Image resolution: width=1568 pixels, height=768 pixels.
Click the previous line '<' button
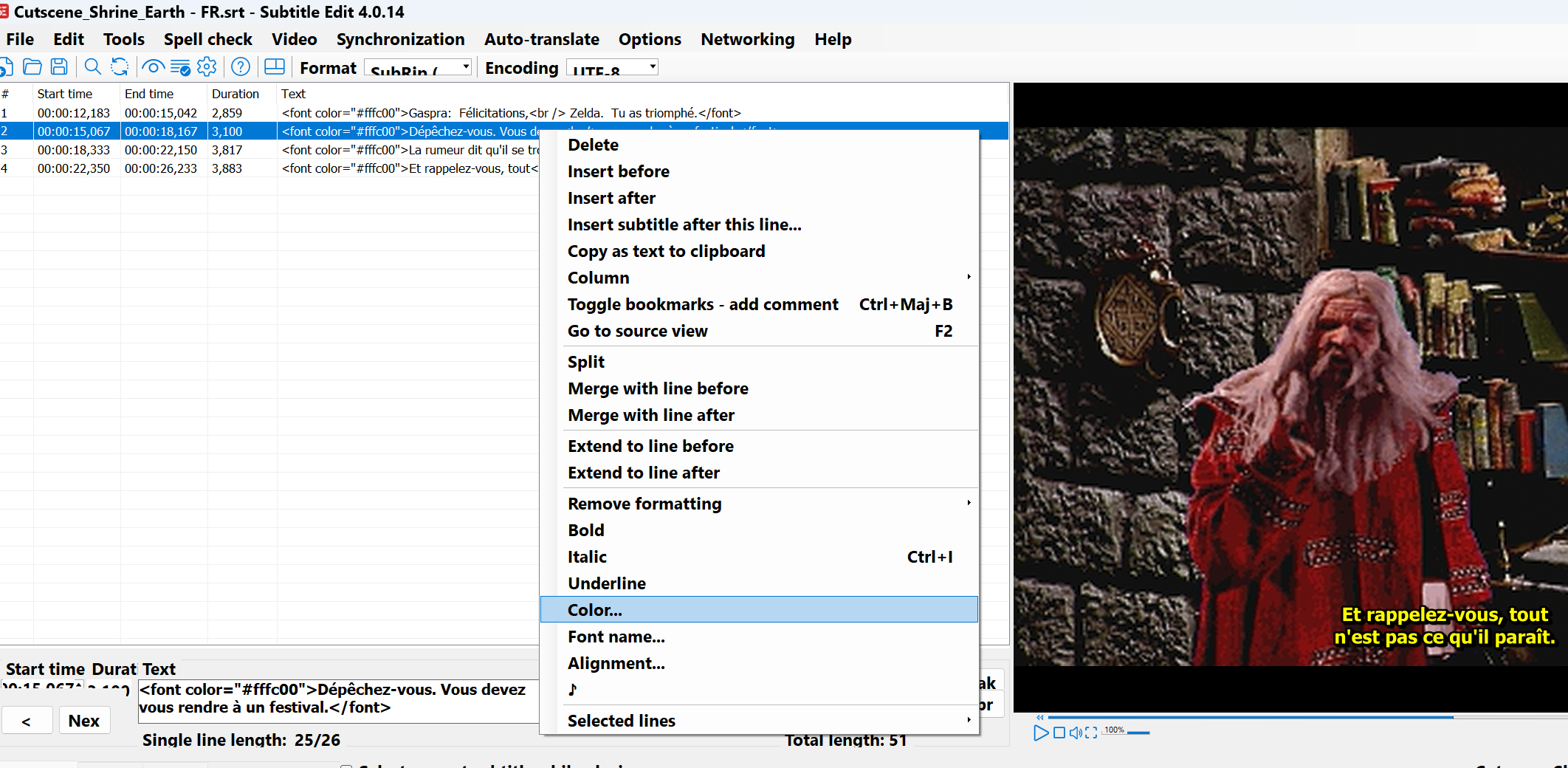click(x=27, y=721)
